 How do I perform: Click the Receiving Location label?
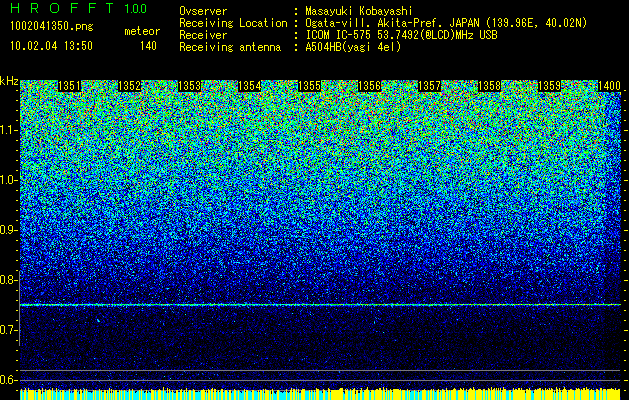233,23
